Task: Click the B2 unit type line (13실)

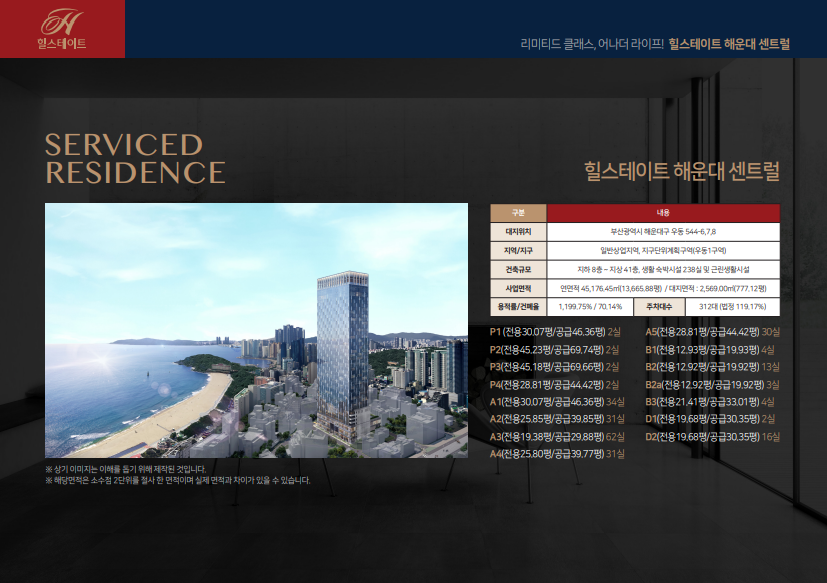Action: click(713, 367)
